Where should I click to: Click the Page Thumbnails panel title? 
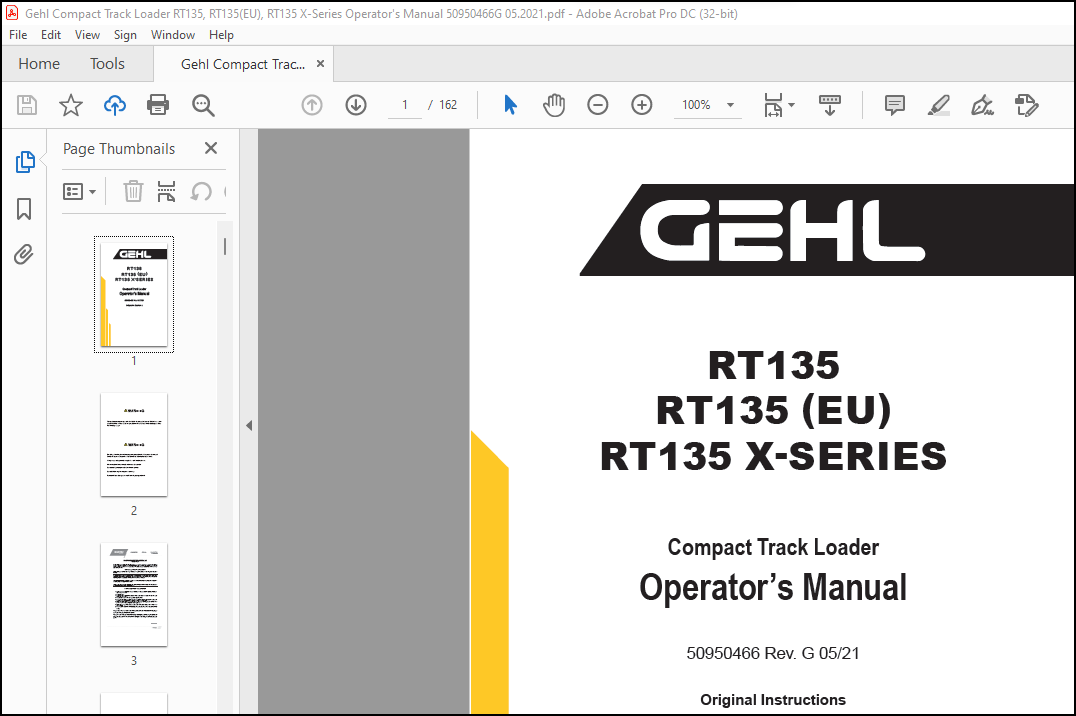(x=119, y=149)
